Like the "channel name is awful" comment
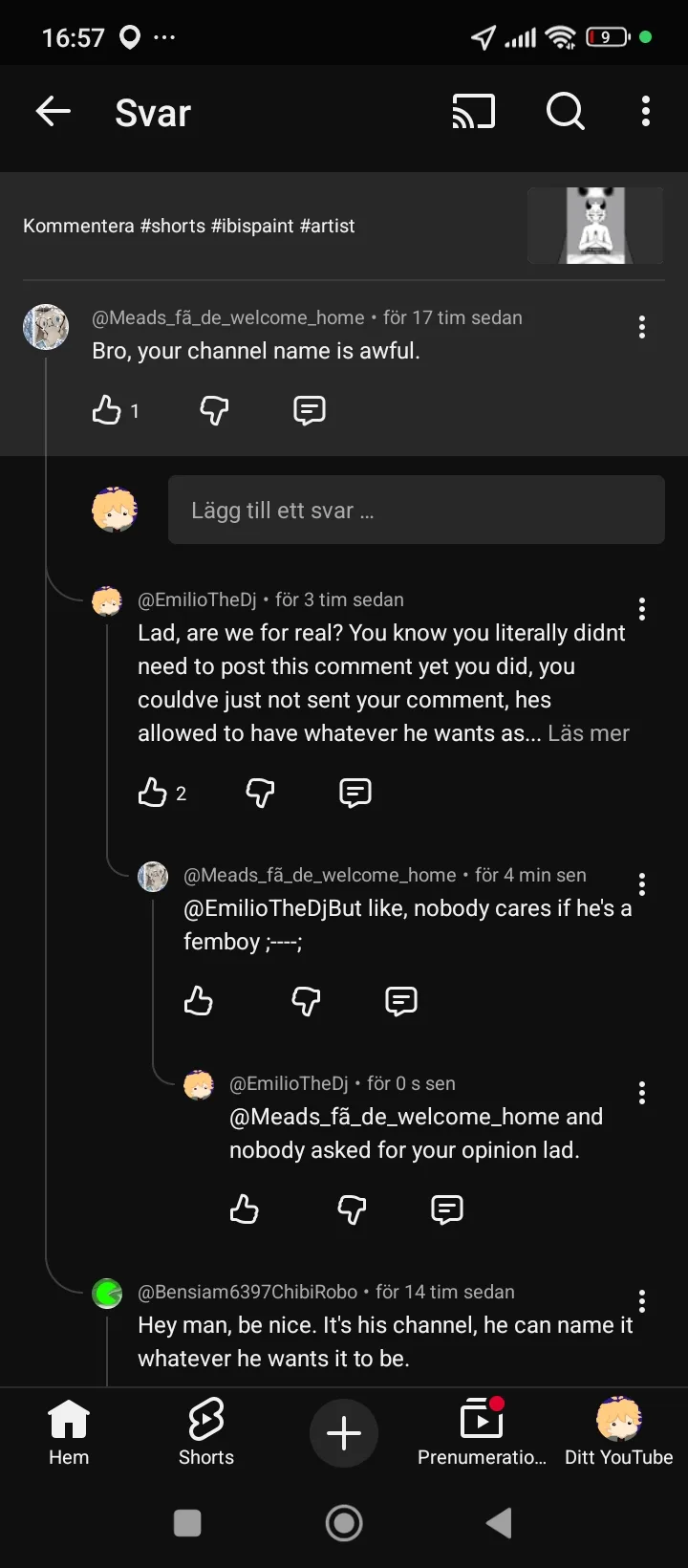Screen dimensions: 688x1568 (x=107, y=410)
